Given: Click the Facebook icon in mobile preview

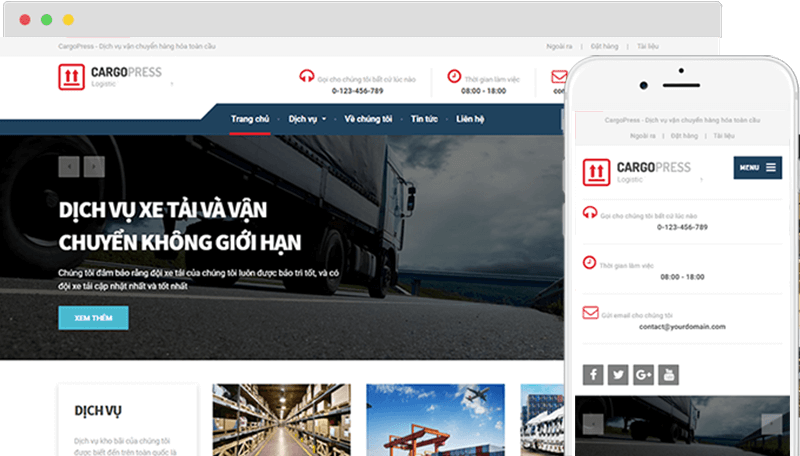Looking at the screenshot, I should pos(593,374).
